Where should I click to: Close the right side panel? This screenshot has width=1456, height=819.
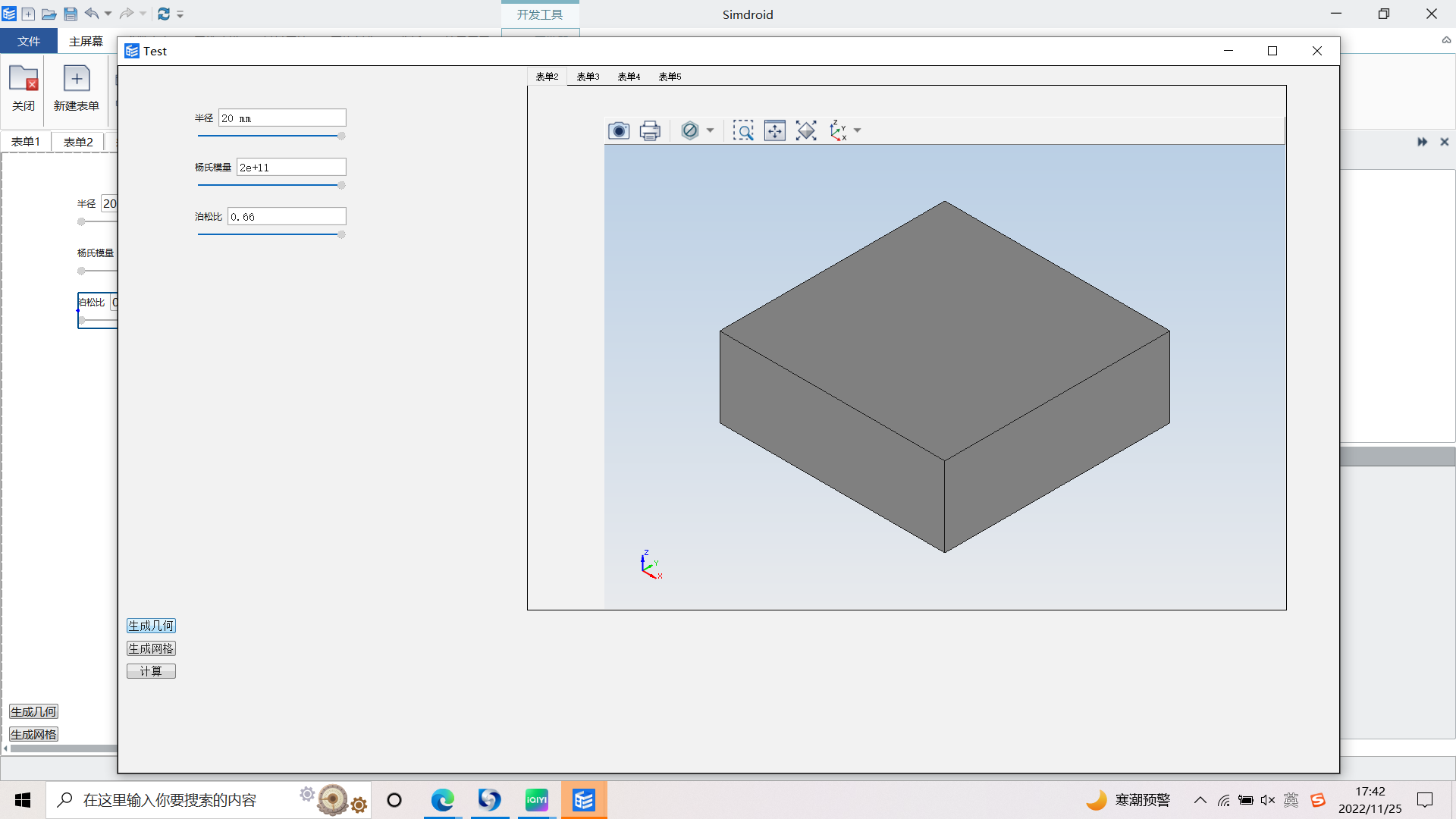1445,142
